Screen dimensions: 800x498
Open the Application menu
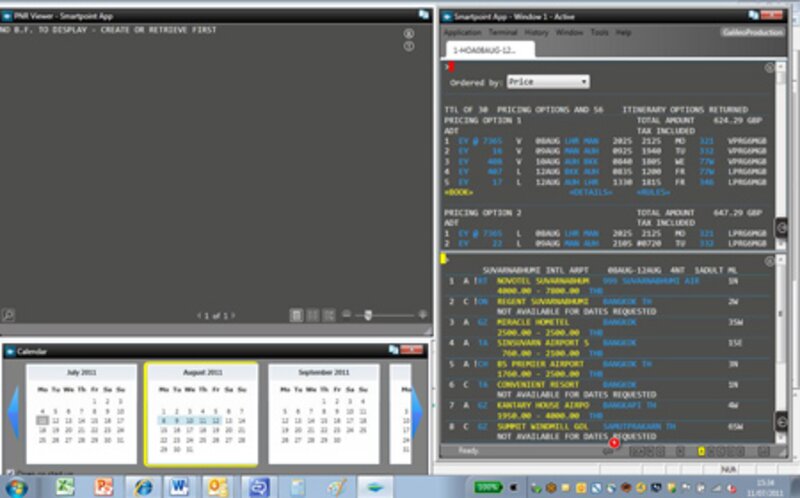[462, 32]
